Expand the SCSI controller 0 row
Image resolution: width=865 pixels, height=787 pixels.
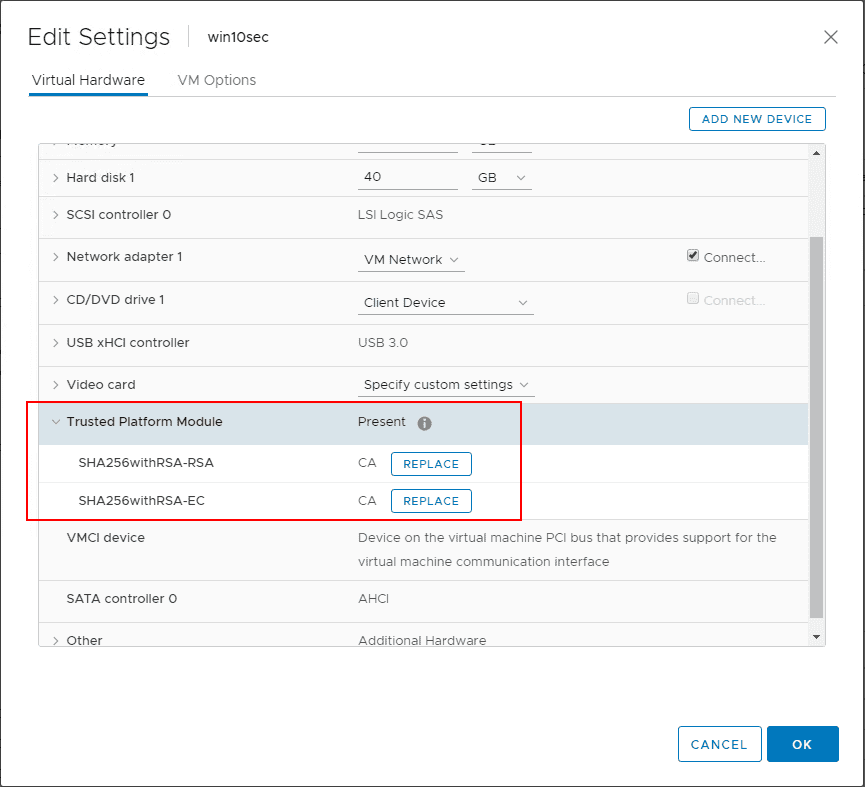coord(56,215)
